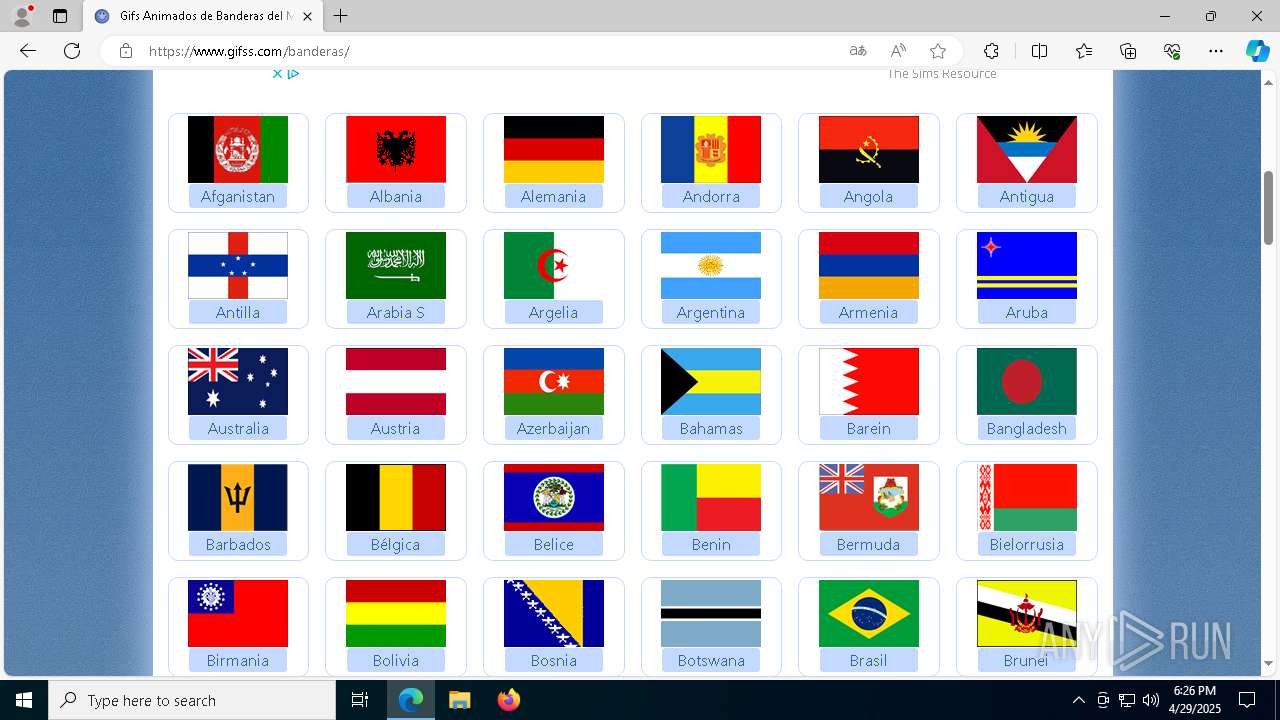Open the Afganistan flag link

tap(238, 149)
